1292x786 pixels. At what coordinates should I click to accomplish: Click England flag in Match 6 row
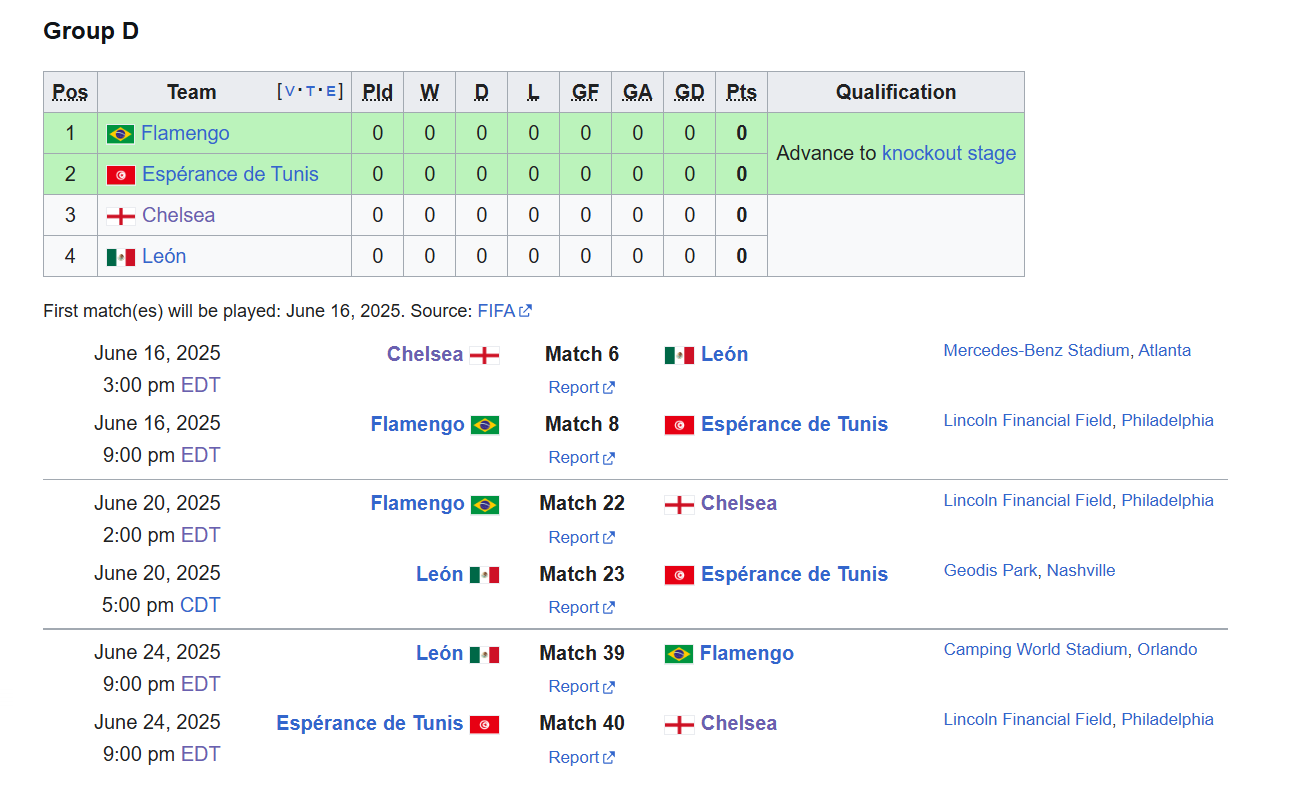click(484, 355)
